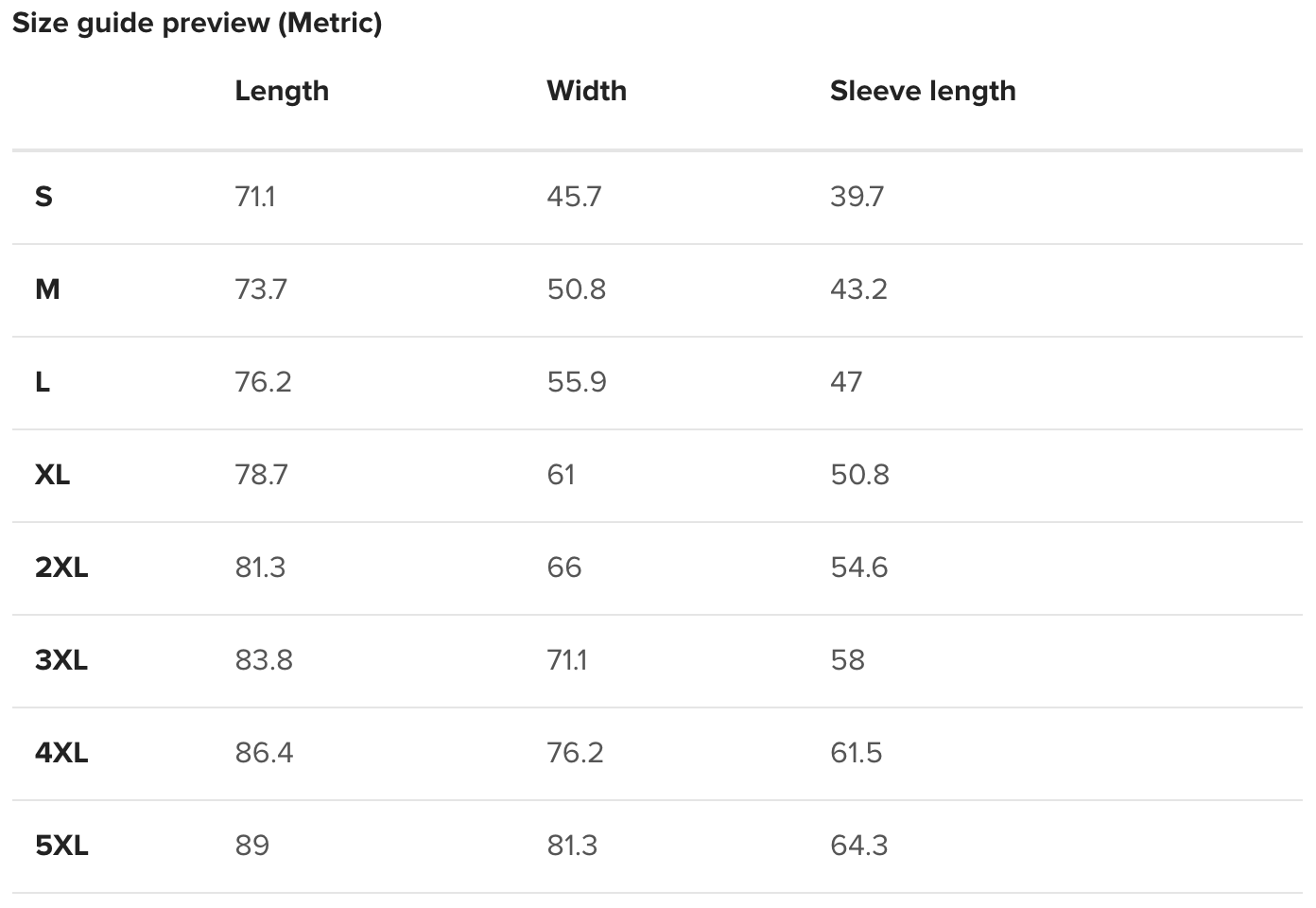The width and height of the screenshot is (1316, 908).
Task: Click the 5XL sleeve length value 64.3
Action: coord(858,846)
